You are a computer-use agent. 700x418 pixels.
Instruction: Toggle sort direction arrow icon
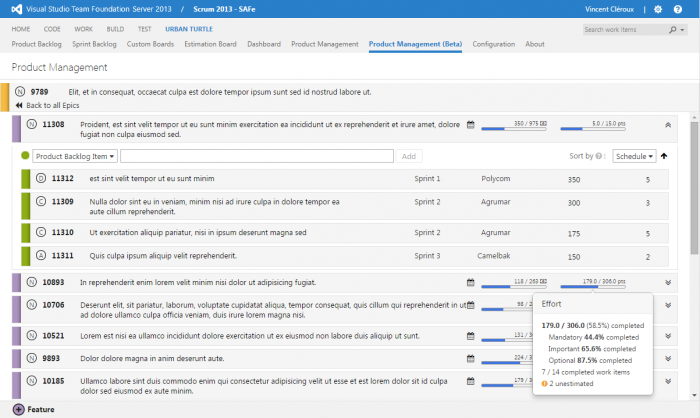(664, 156)
